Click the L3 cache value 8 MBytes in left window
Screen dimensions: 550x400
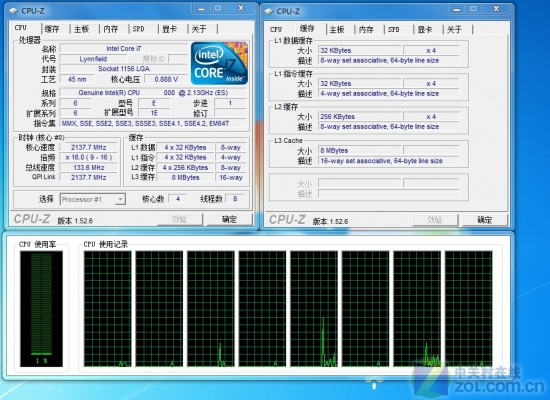185,178
